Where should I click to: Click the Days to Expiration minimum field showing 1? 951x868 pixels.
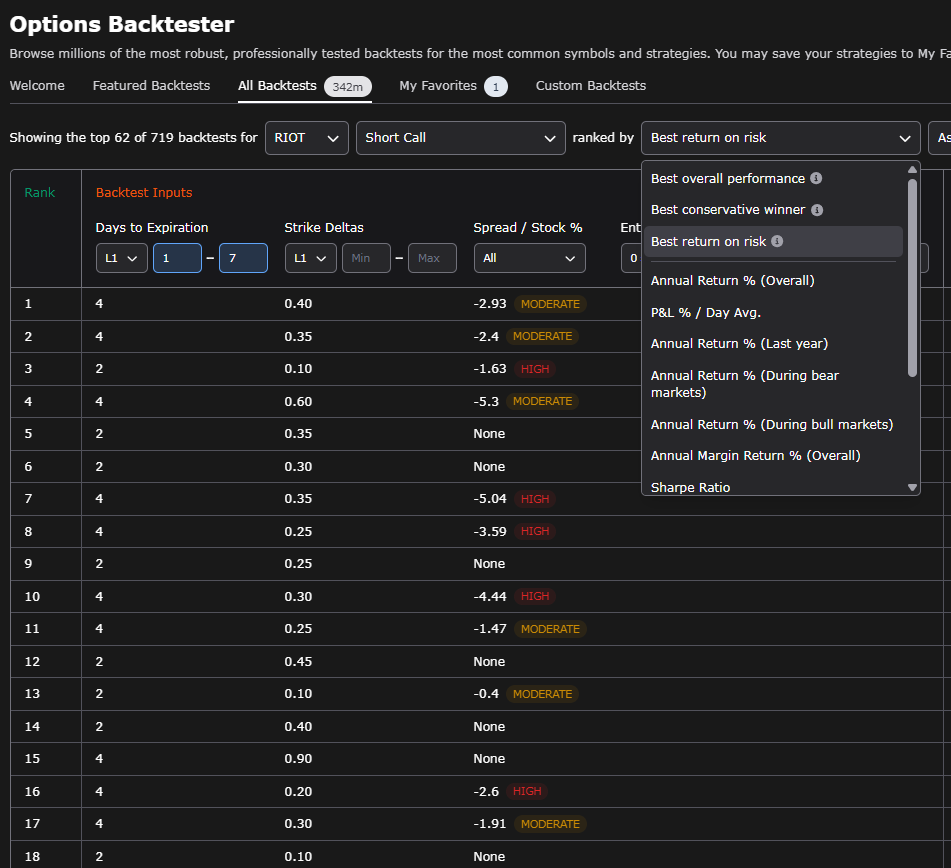pos(177,258)
